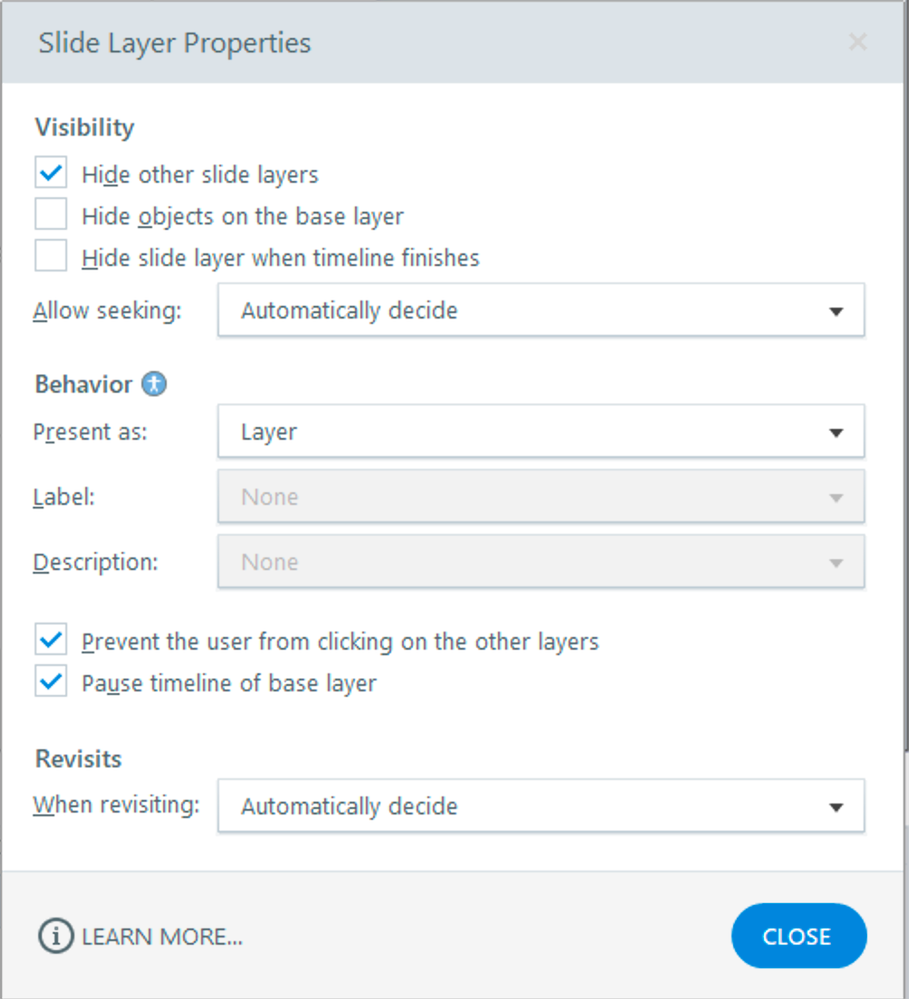The image size is (909, 999).
Task: Open the When revisiting dropdown
Action: [x=540, y=806]
